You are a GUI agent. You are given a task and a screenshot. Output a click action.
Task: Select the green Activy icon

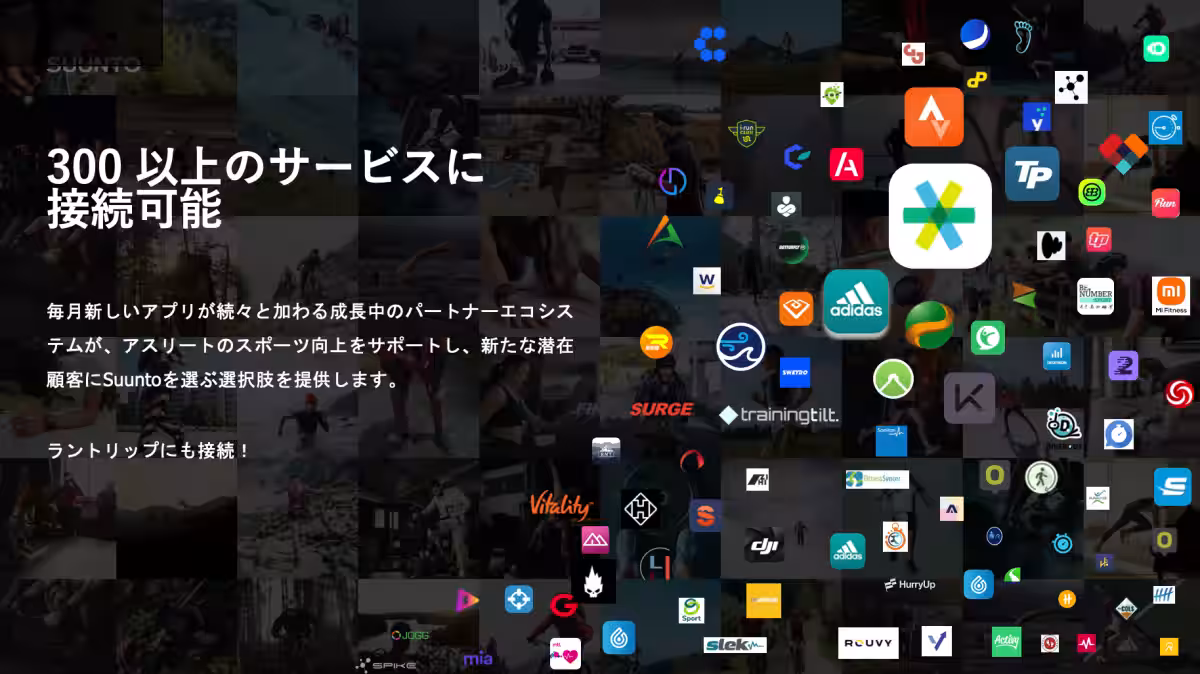click(1006, 641)
